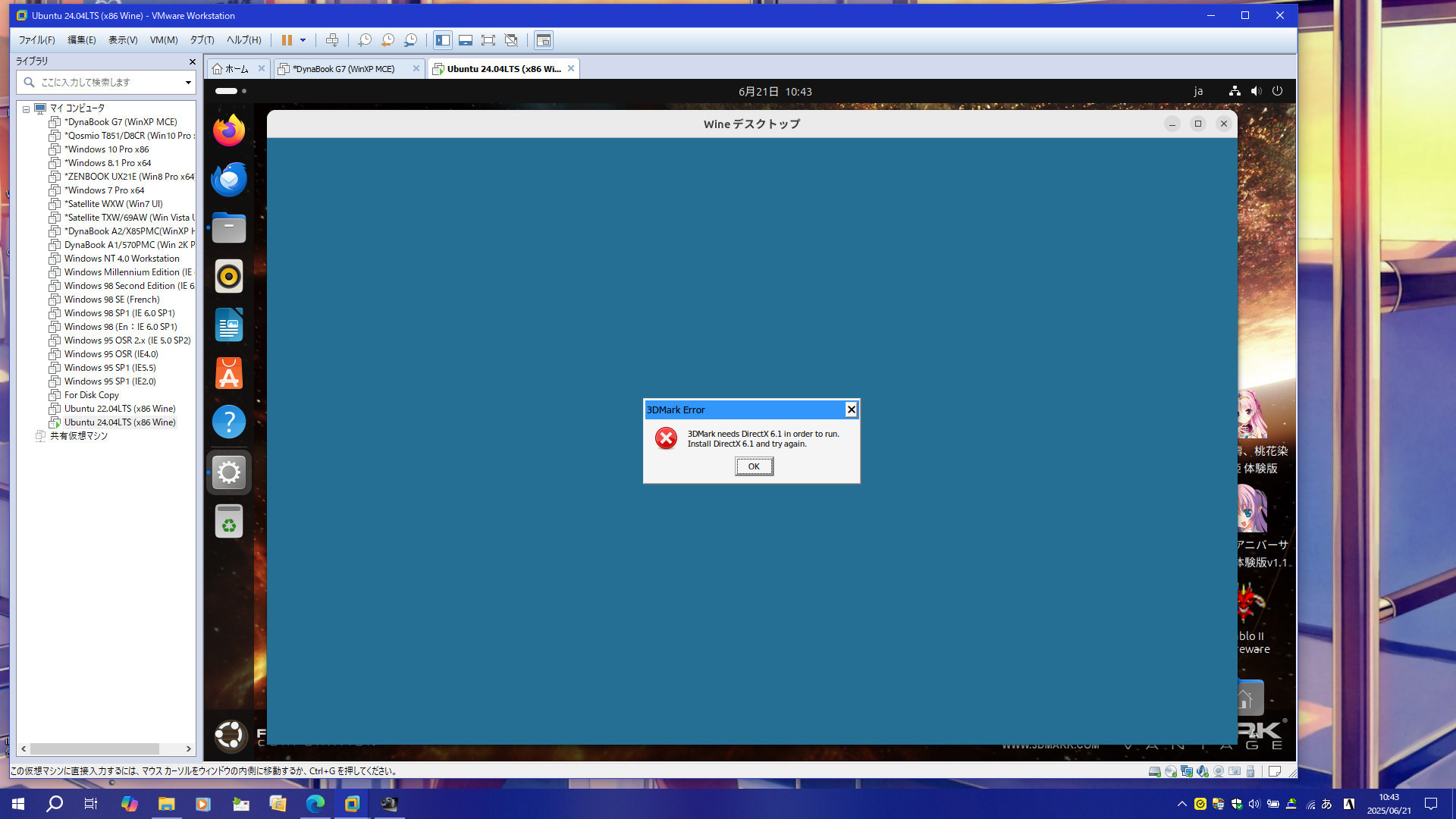Show hidden tray icons with the chevron
This screenshot has height=819, width=1456.
tap(1181, 804)
